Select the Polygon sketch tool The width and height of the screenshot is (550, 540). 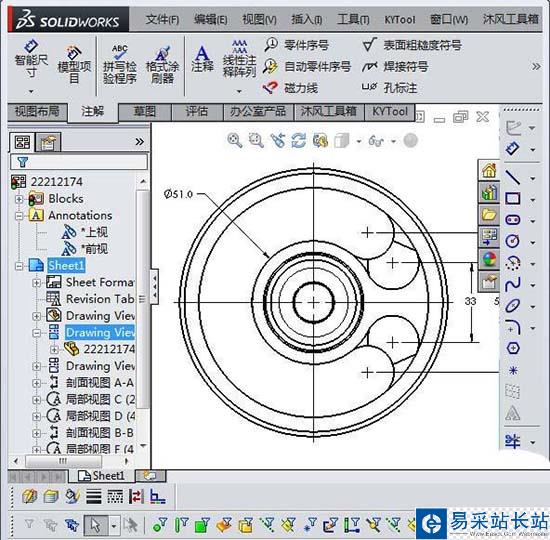point(512,348)
